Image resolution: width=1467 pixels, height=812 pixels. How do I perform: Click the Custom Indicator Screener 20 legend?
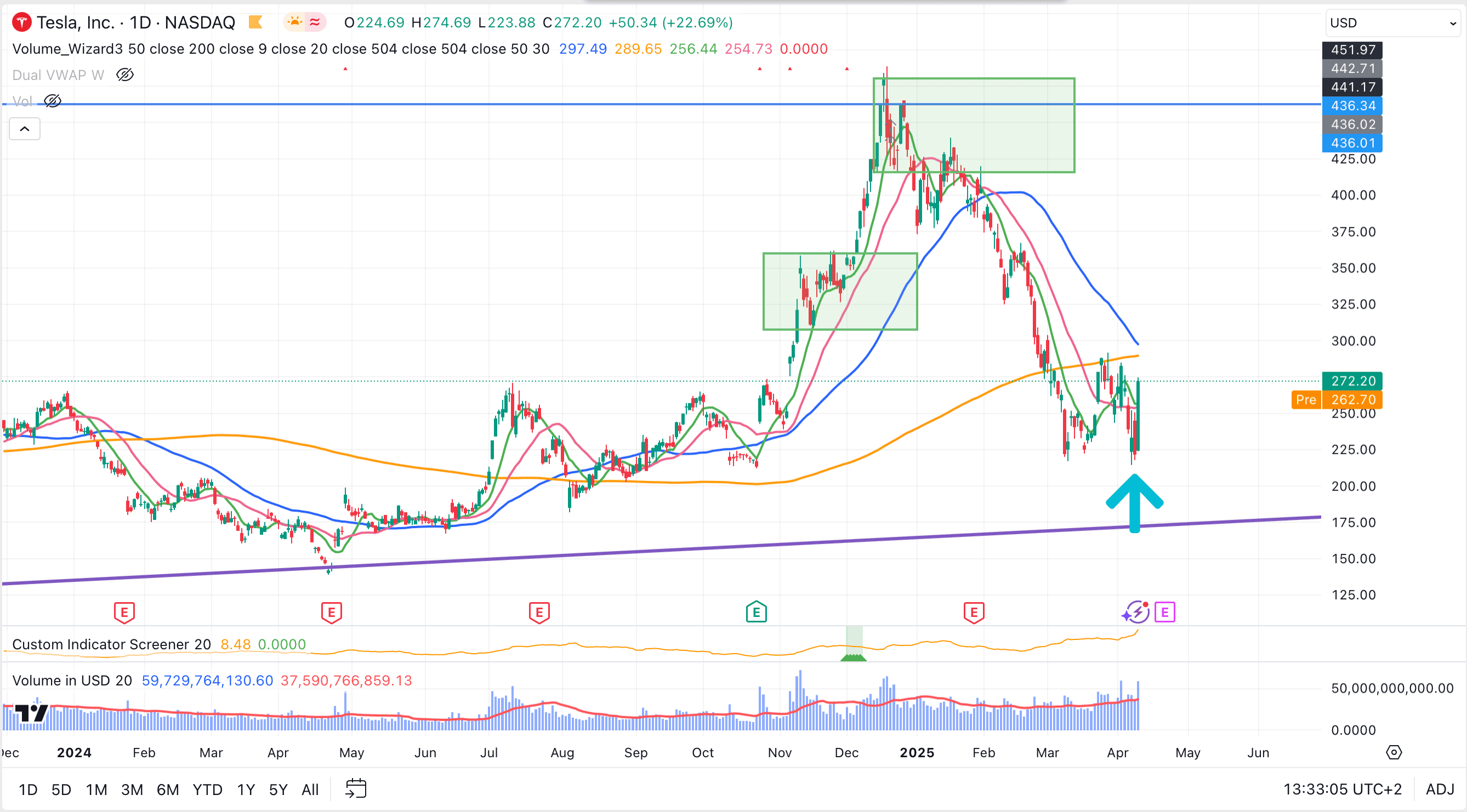[112, 644]
